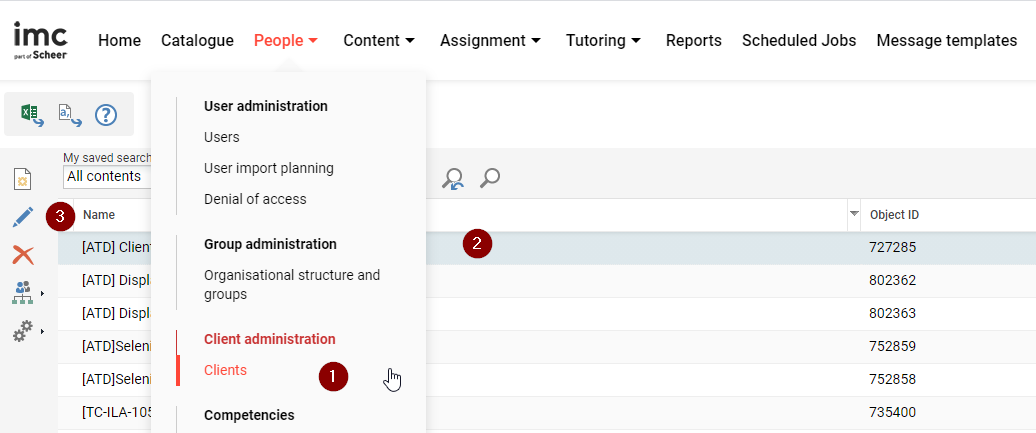Choose Users in User administration menu

coord(222,137)
